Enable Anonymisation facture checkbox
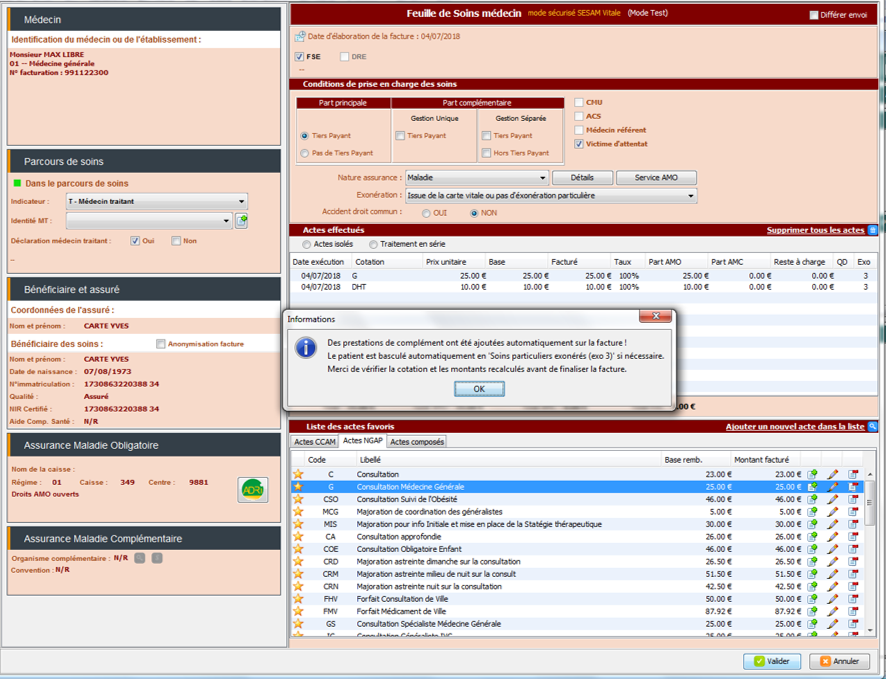 point(161,344)
